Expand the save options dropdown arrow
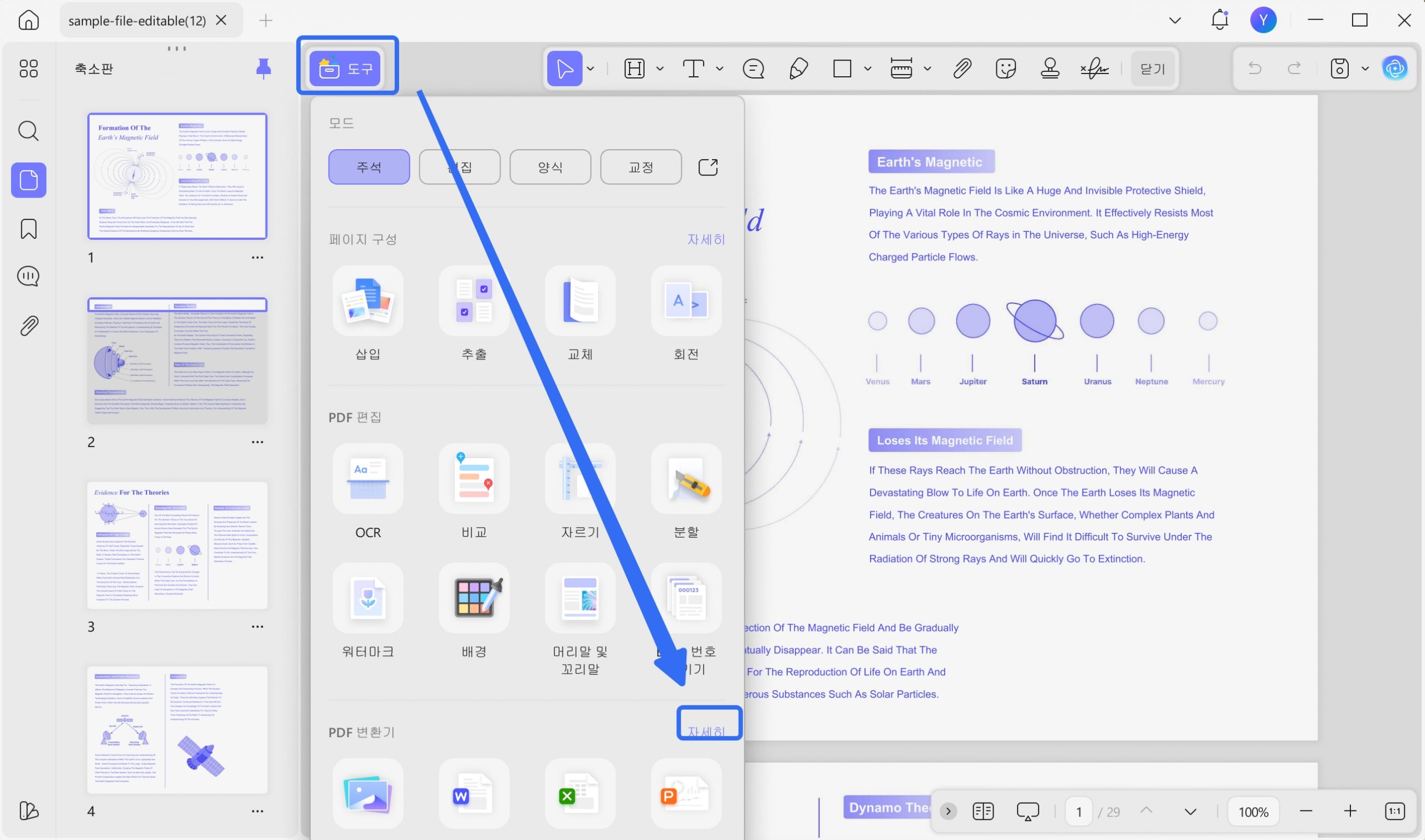Image resolution: width=1425 pixels, height=840 pixels. [1365, 68]
